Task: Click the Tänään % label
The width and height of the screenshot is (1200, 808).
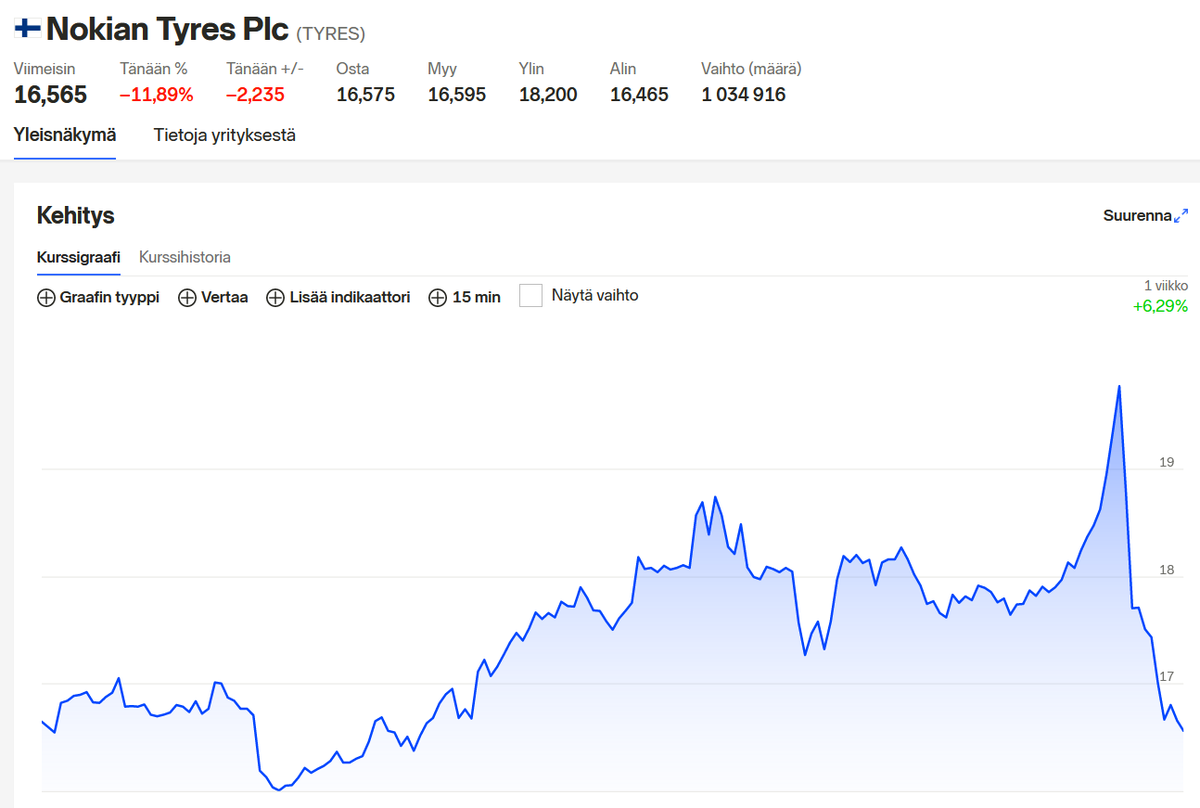Action: pos(154,69)
